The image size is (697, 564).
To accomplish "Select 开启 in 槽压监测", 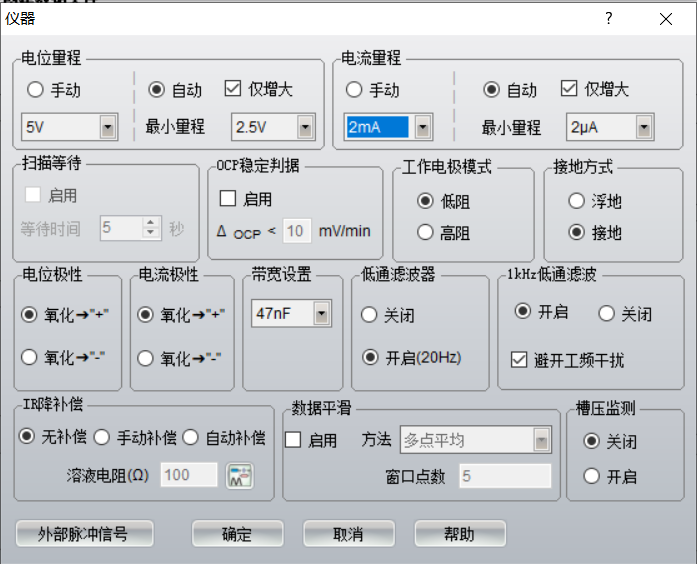I will pyautogui.click(x=591, y=476).
